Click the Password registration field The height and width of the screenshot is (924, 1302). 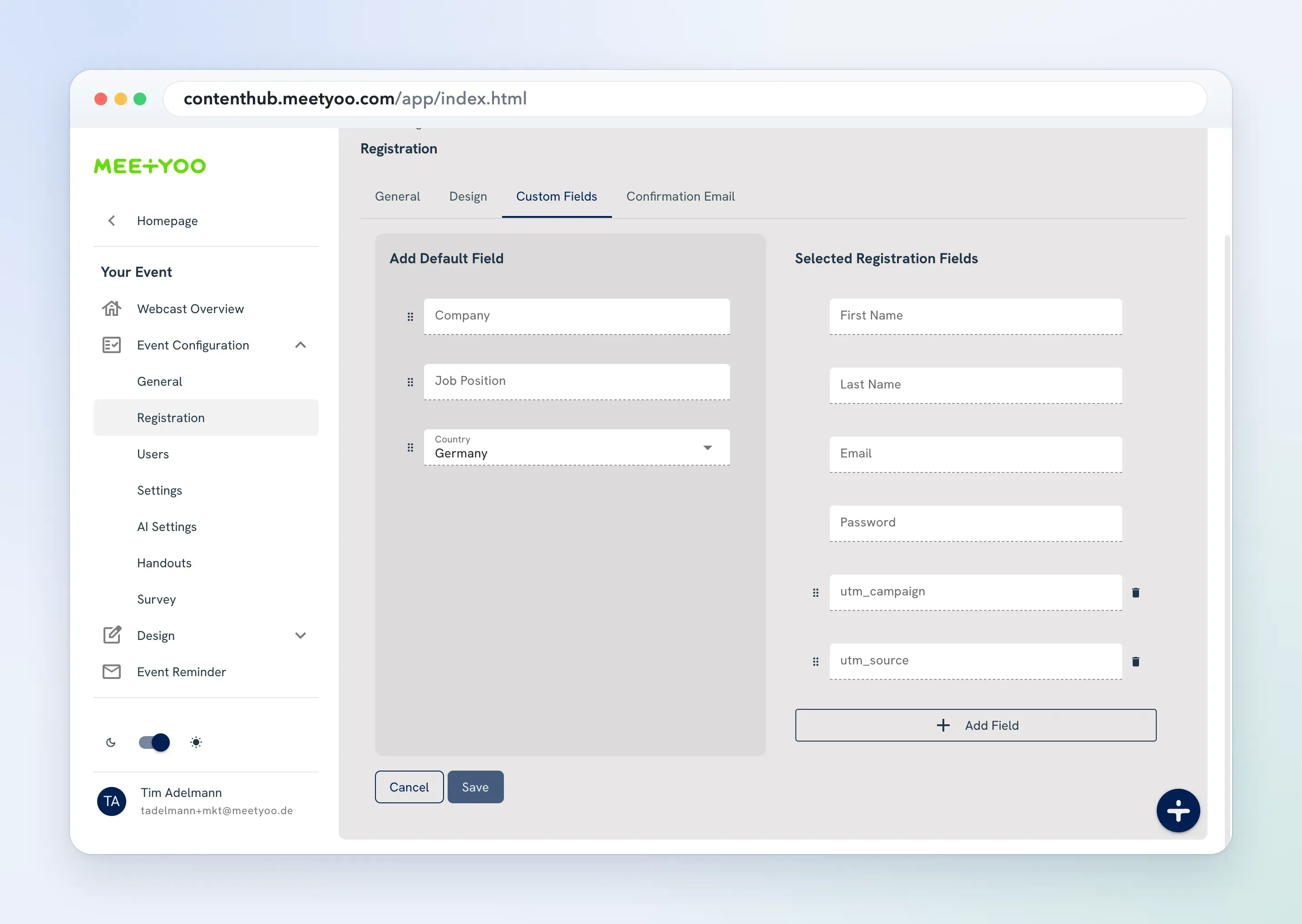pyautogui.click(x=975, y=523)
